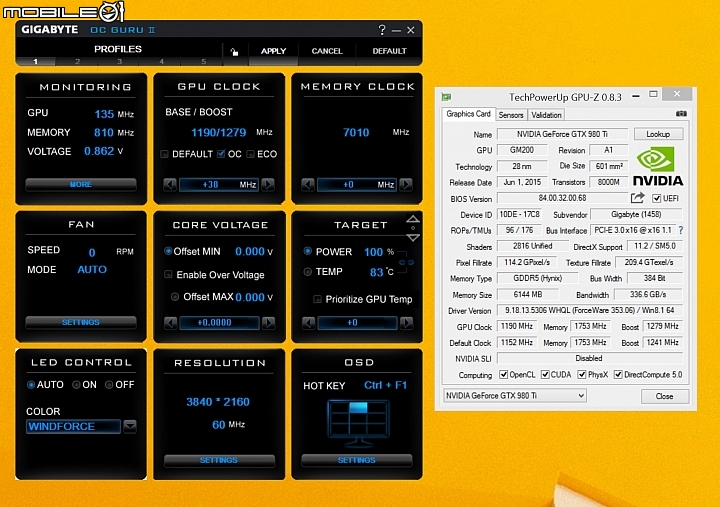Enable Over Voltage checkbox
Screen dimensions: 720x507
tap(168, 275)
